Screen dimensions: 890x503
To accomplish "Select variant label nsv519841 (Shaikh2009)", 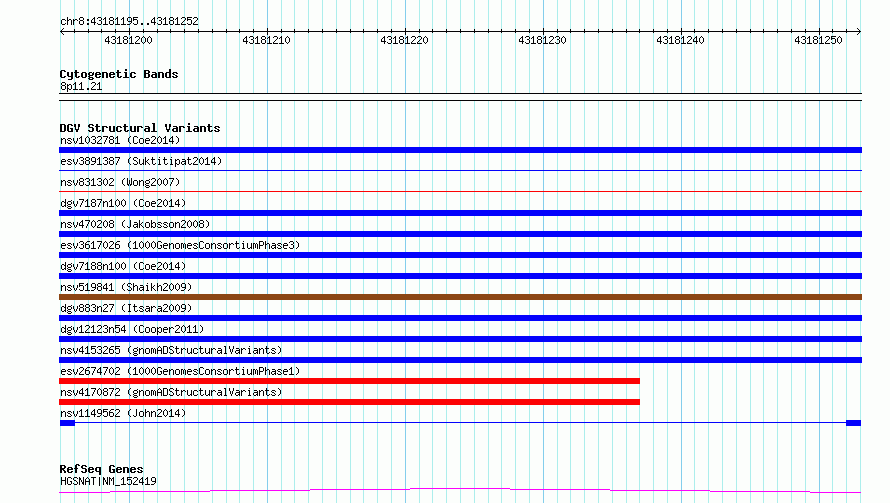I will 126,287.
